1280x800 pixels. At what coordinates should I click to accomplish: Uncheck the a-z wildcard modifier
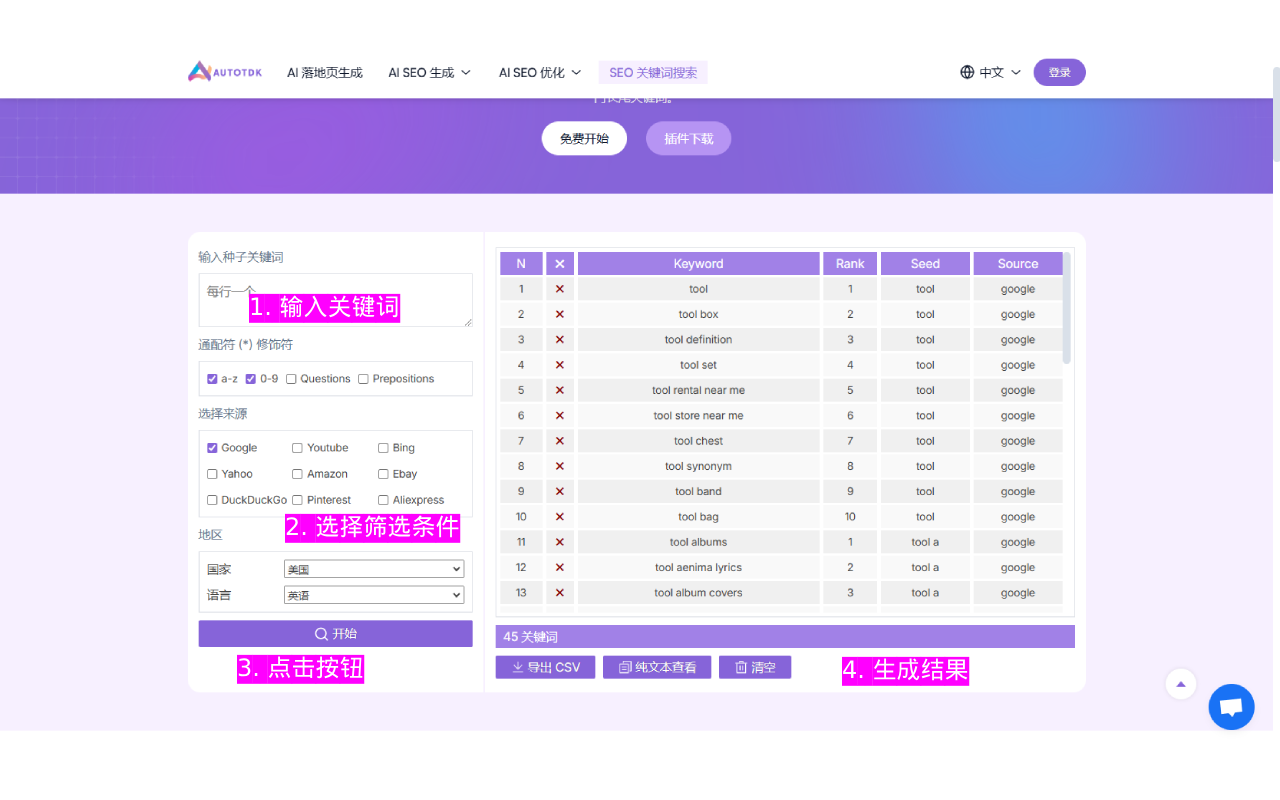pos(212,379)
